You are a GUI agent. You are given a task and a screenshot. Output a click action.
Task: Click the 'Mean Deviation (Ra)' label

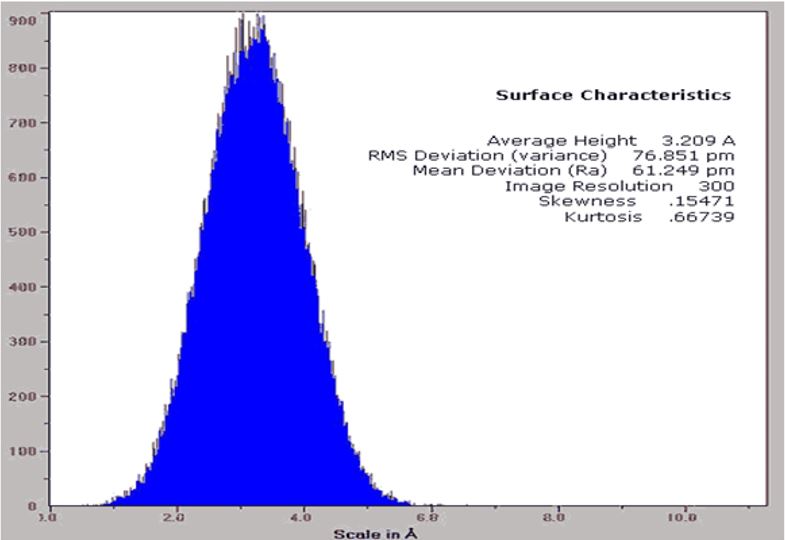click(510, 171)
